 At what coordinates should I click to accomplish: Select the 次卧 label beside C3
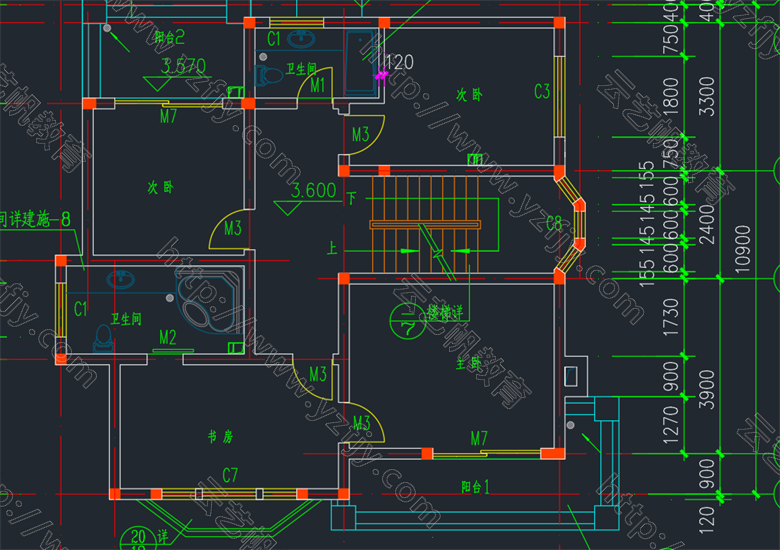(x=469, y=94)
